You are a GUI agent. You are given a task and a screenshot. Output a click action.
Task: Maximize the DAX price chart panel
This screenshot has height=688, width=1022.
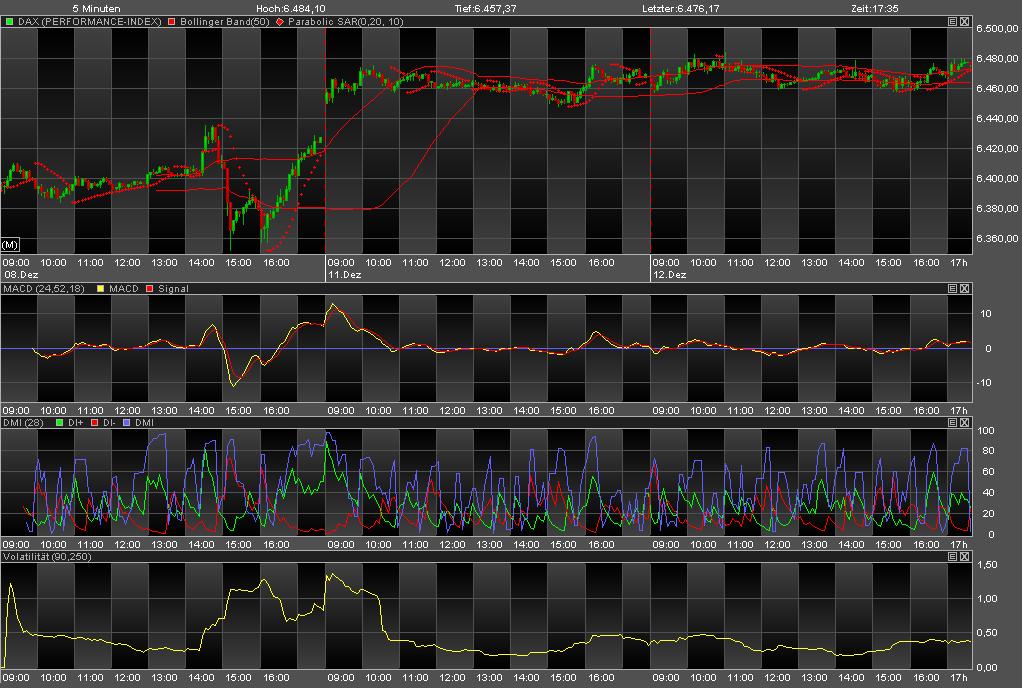(x=951, y=21)
